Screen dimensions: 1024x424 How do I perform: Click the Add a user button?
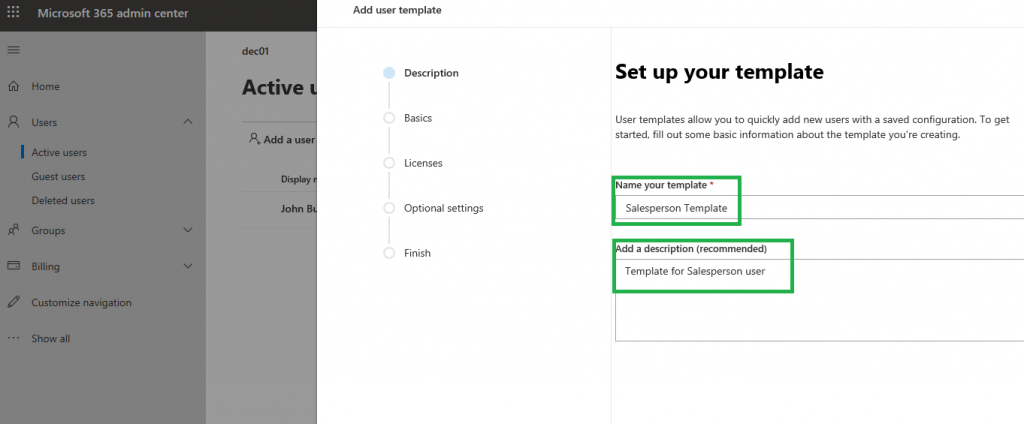tap(282, 140)
